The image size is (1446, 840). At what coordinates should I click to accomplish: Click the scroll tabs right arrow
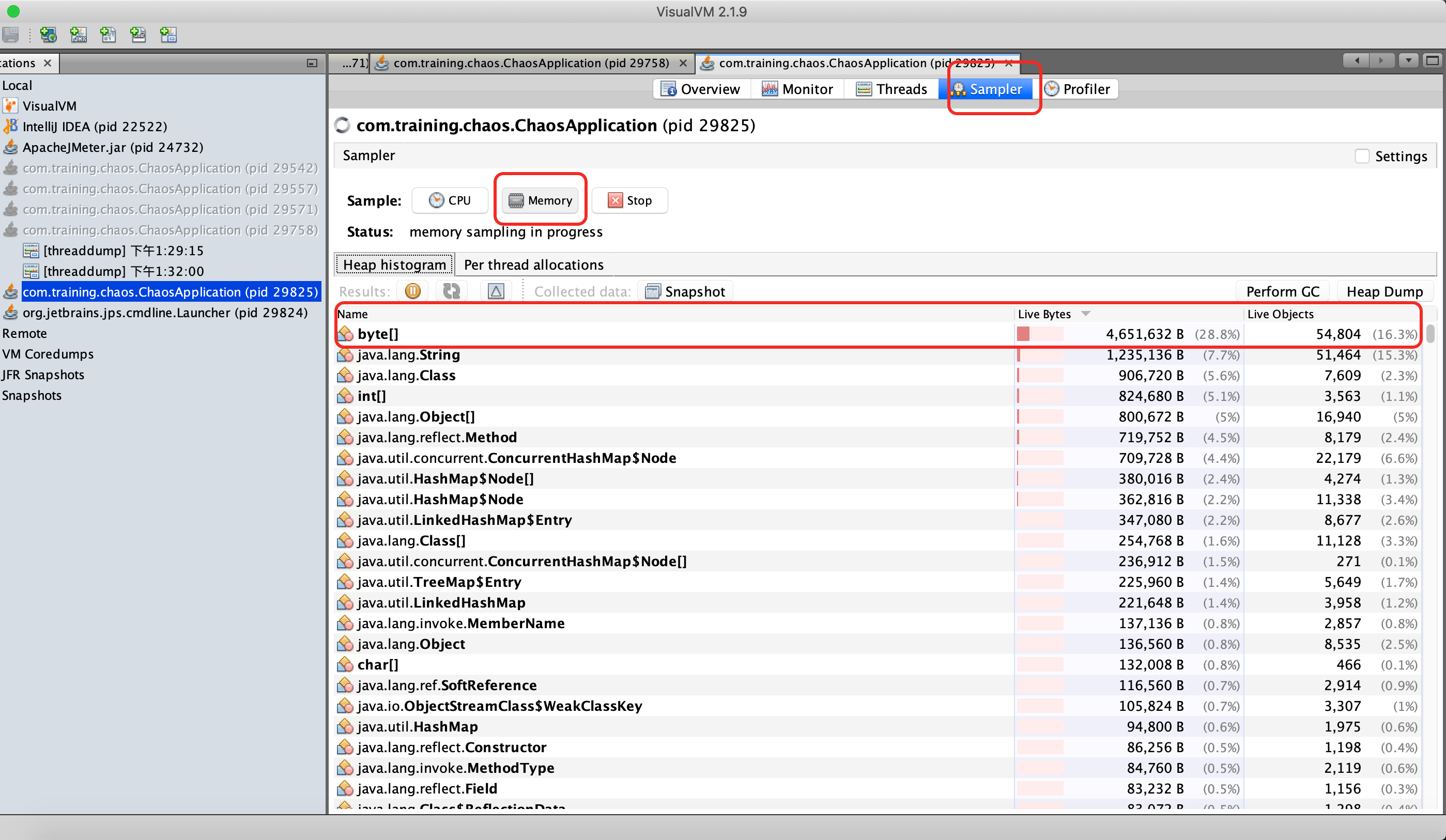pos(1382,60)
